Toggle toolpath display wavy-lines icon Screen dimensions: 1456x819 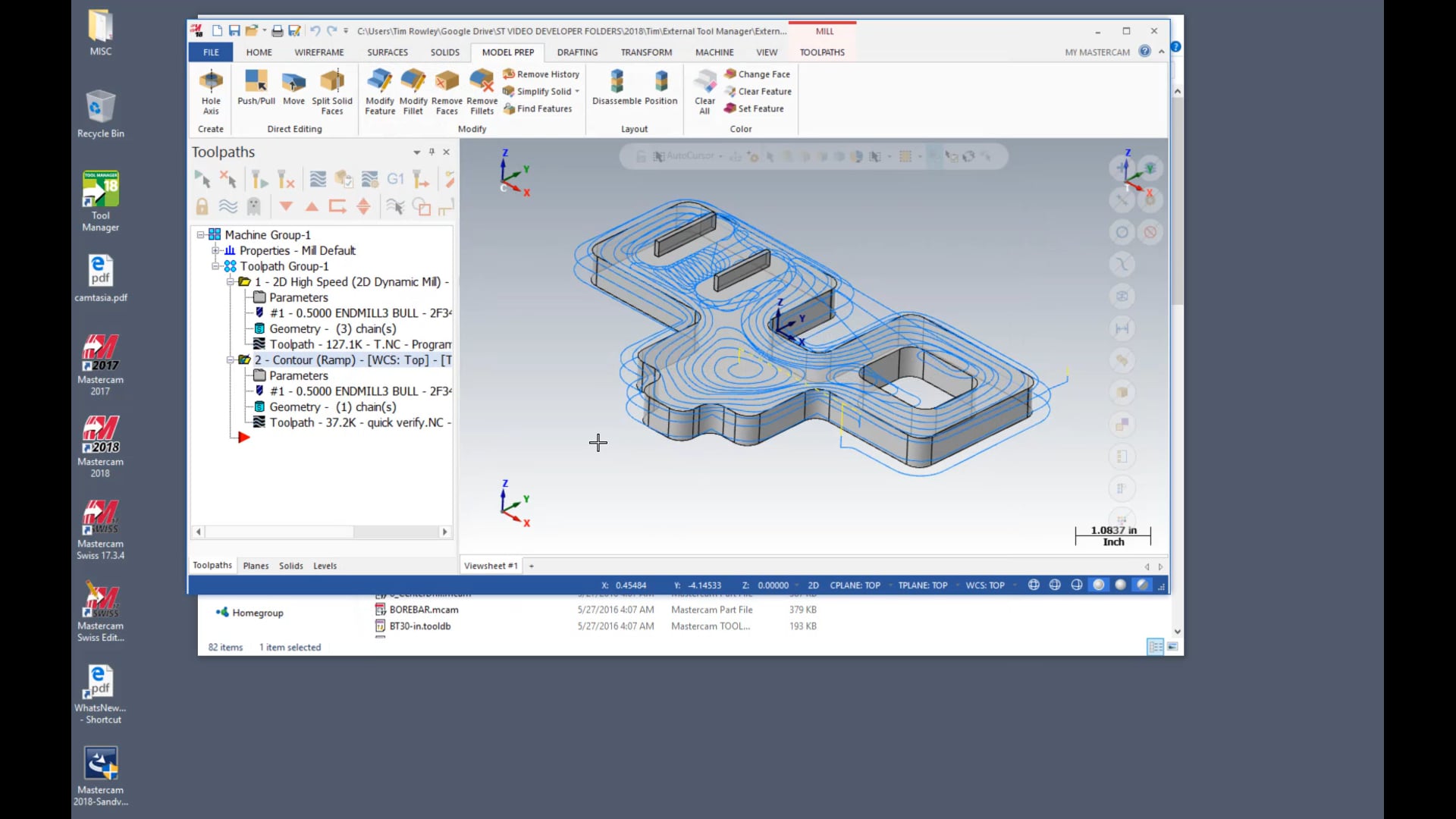227,206
